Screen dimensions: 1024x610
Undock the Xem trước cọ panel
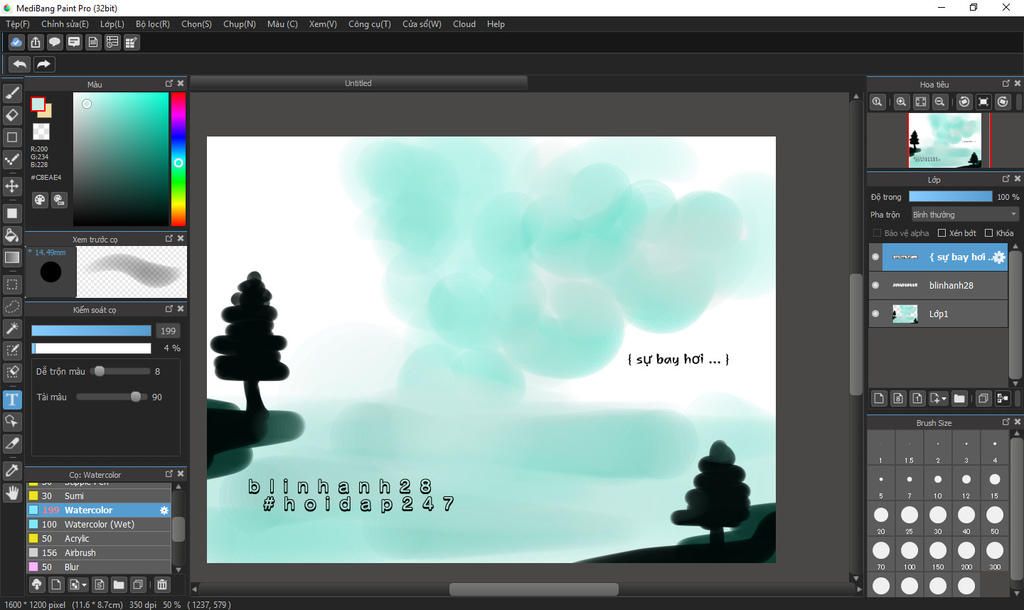coord(169,238)
